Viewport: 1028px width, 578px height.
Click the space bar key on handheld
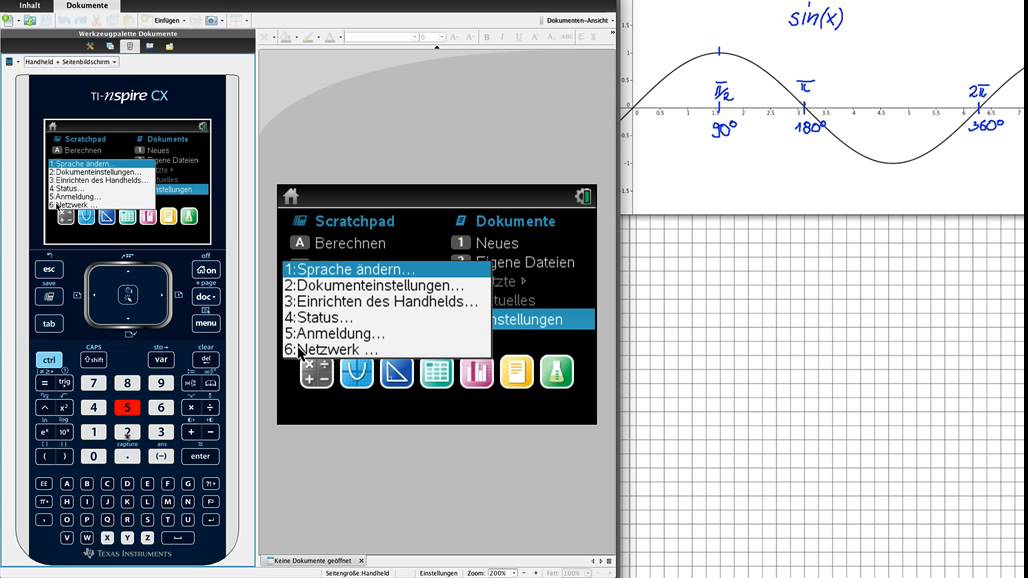click(178, 537)
